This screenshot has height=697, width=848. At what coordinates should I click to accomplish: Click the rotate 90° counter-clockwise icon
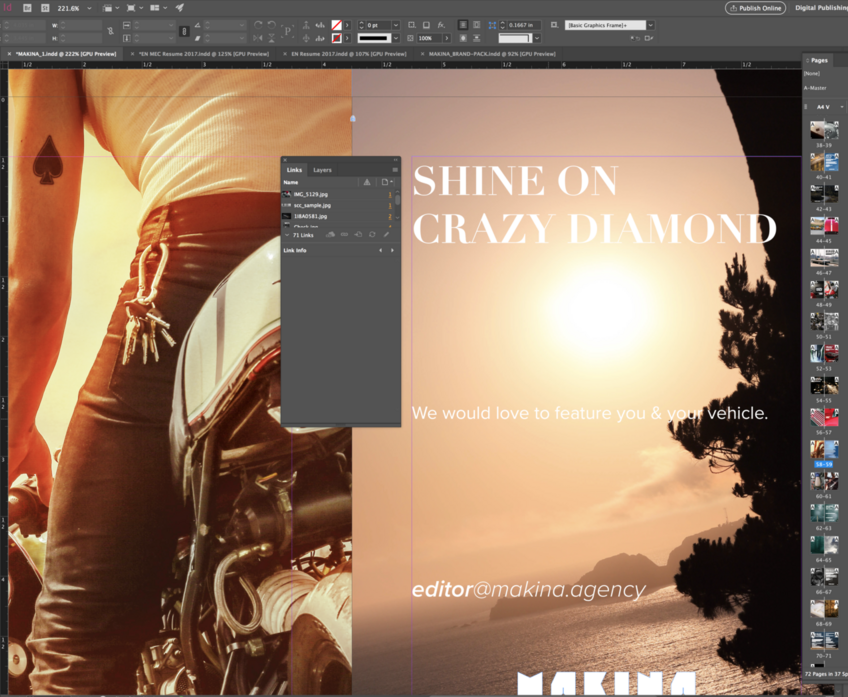coord(271,25)
